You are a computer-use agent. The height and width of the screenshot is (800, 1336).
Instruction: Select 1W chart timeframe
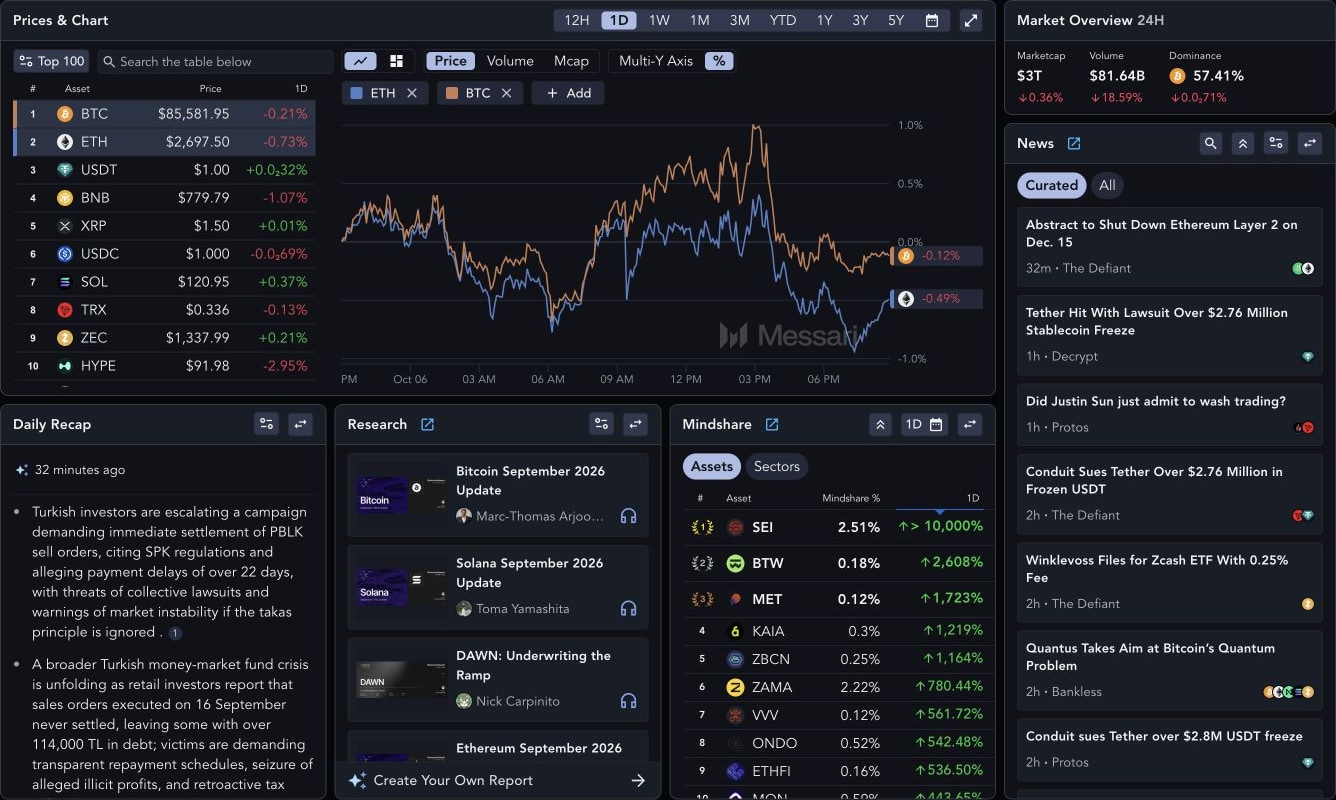(x=659, y=20)
